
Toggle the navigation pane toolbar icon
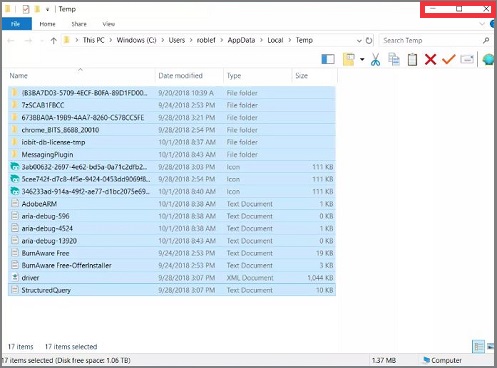point(328,59)
